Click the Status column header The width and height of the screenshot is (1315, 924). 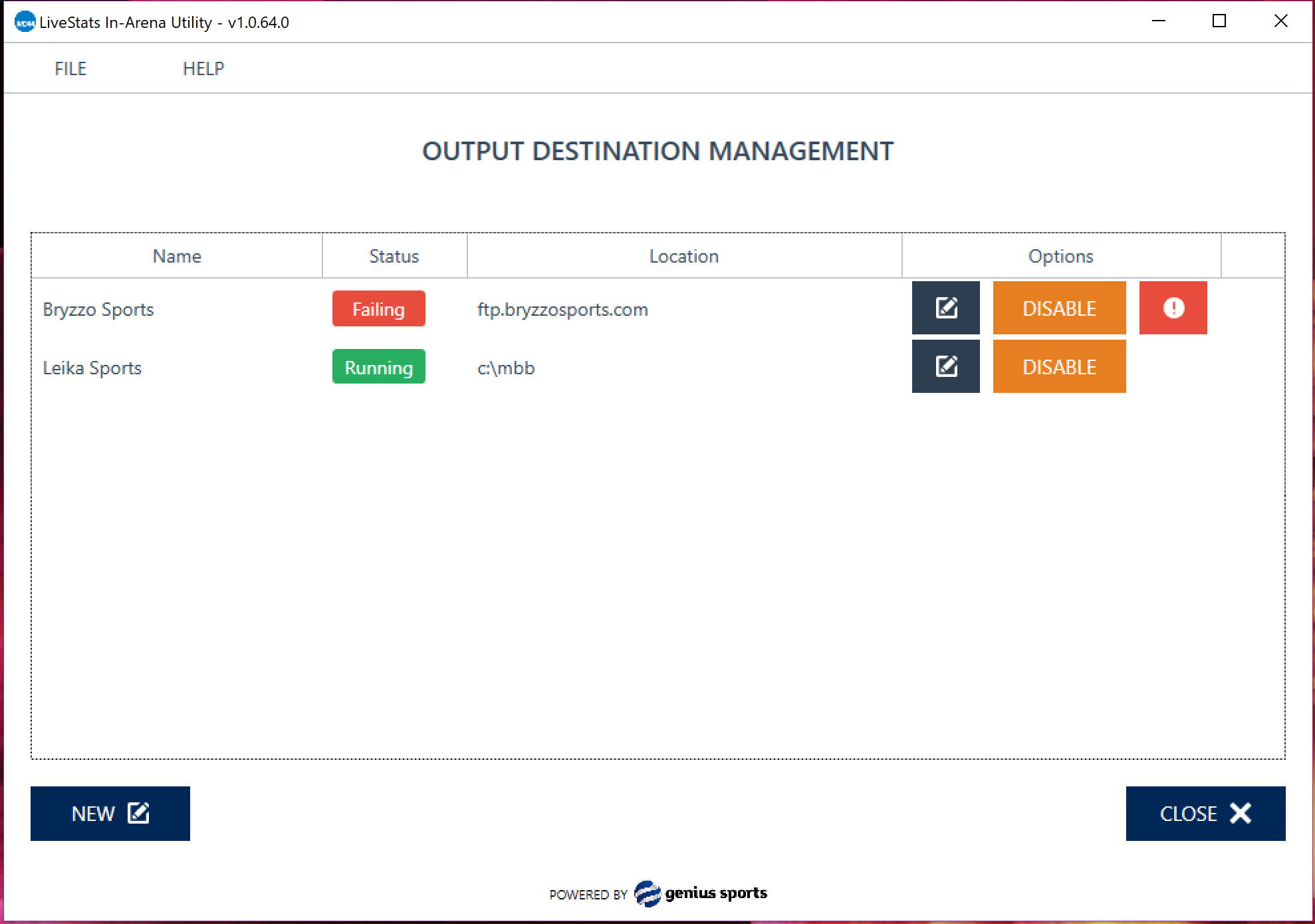pos(394,256)
